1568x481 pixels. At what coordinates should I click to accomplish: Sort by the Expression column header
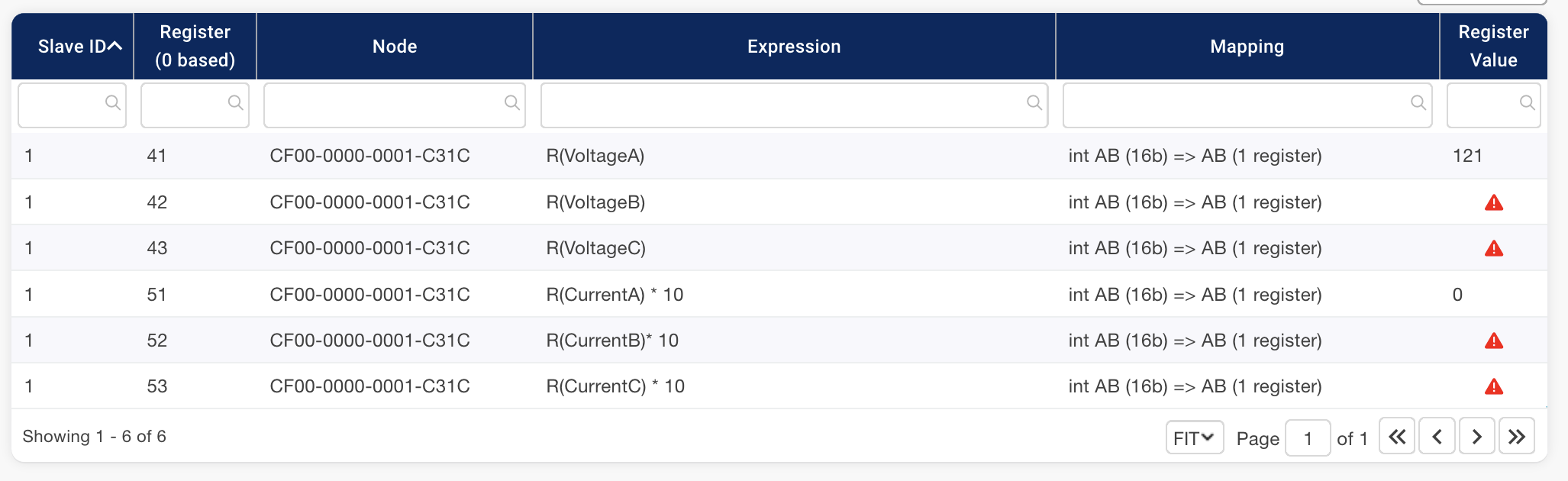click(x=793, y=47)
